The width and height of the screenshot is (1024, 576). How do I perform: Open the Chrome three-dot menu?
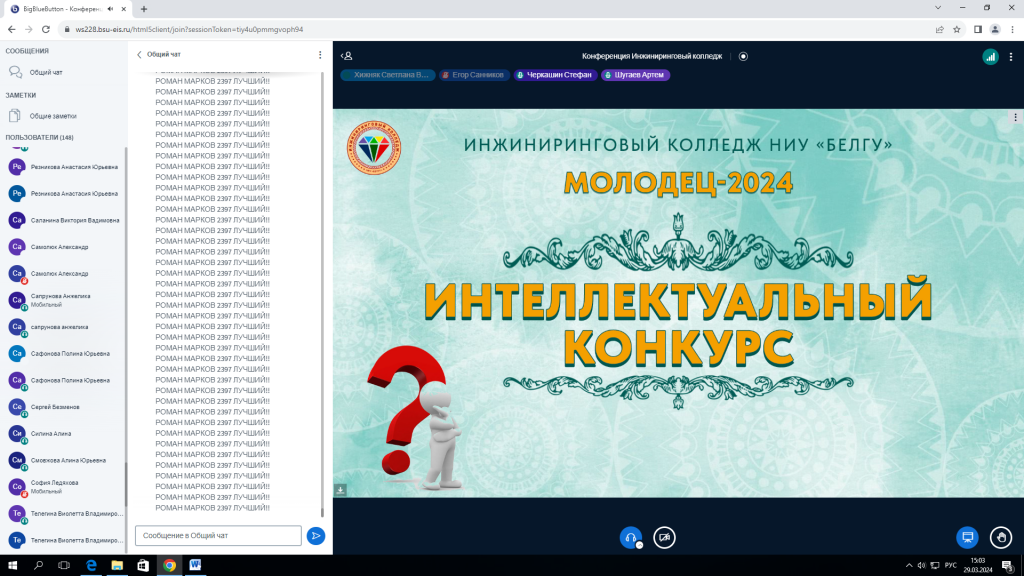(1013, 29)
